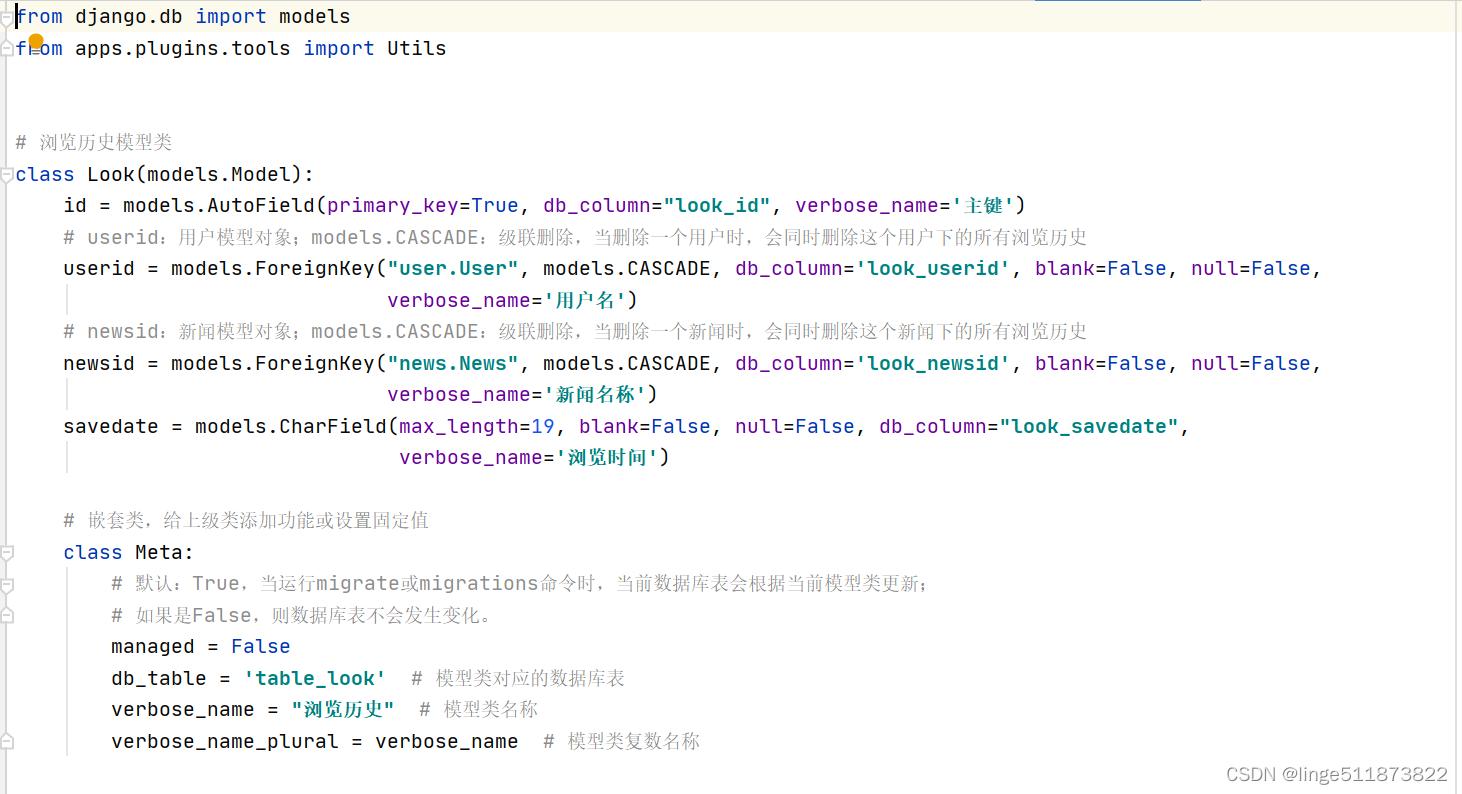The image size is (1462, 794).
Task: Click 'id' variable at AutoField line
Action: [x=75, y=205]
